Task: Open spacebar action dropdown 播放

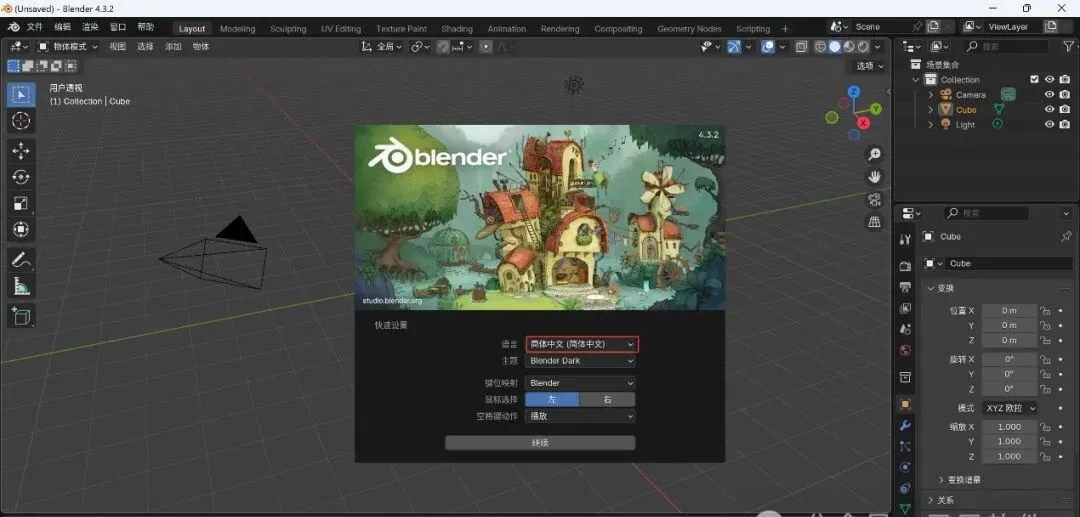Action: click(x=580, y=416)
